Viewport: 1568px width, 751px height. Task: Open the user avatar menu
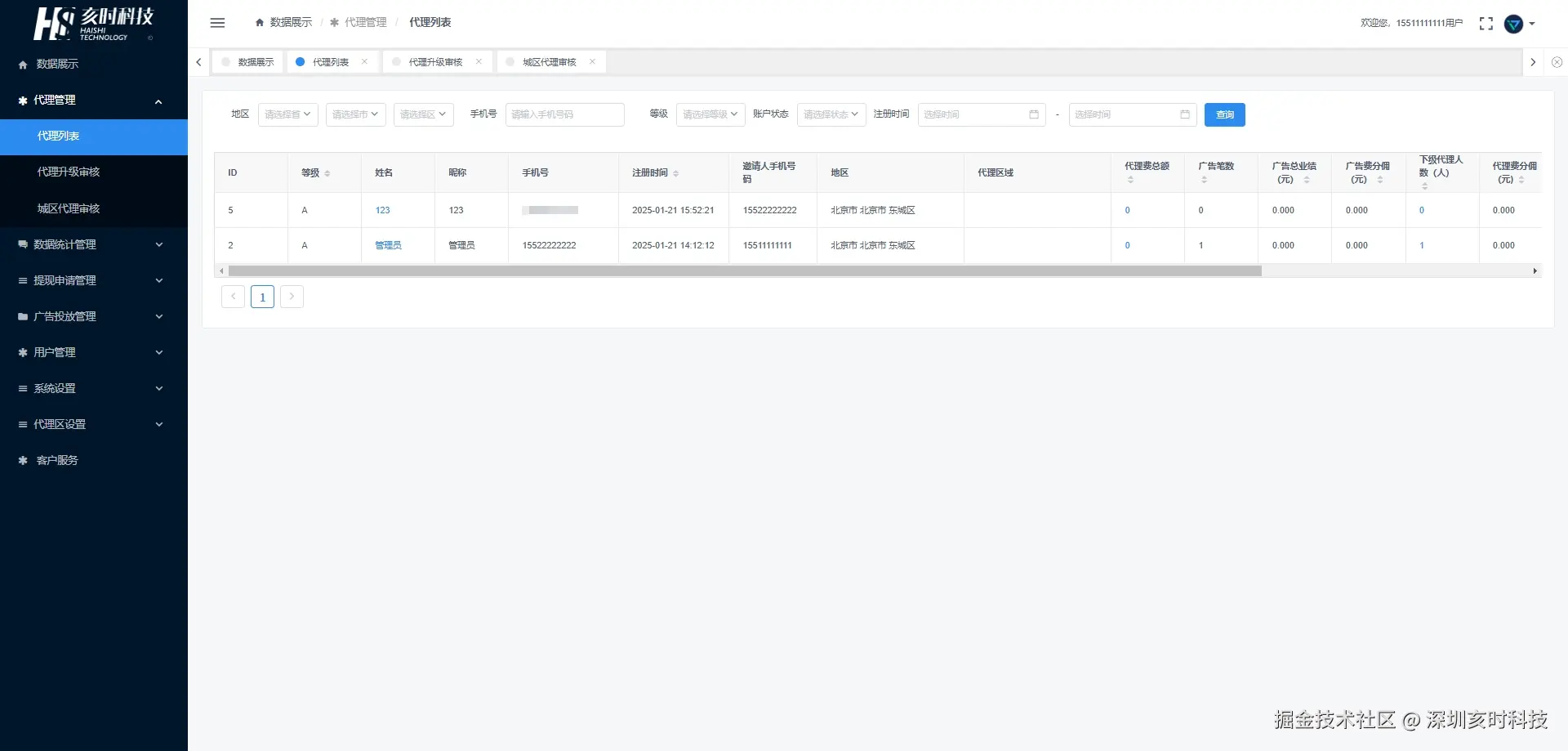1519,24
